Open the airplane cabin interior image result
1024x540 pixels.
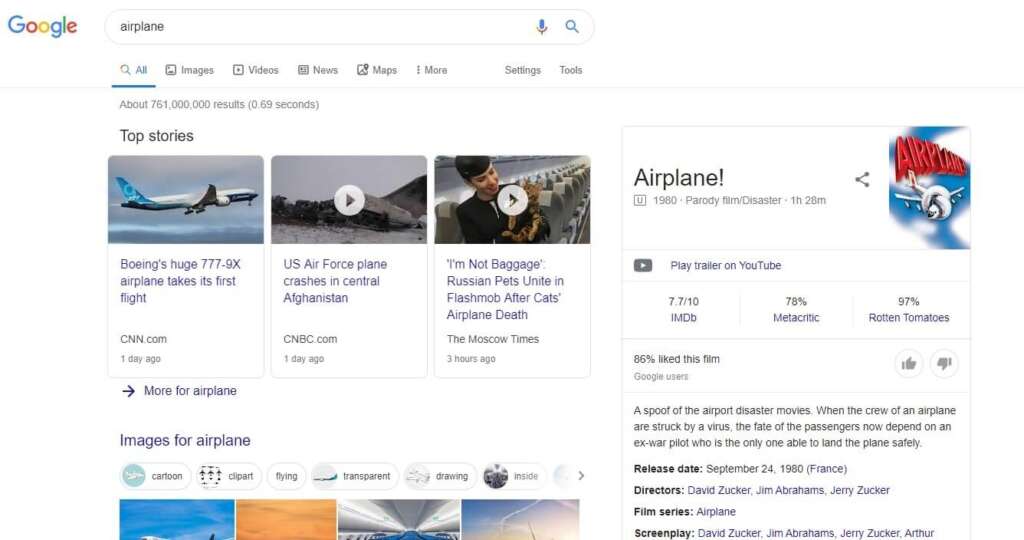tap(399, 520)
